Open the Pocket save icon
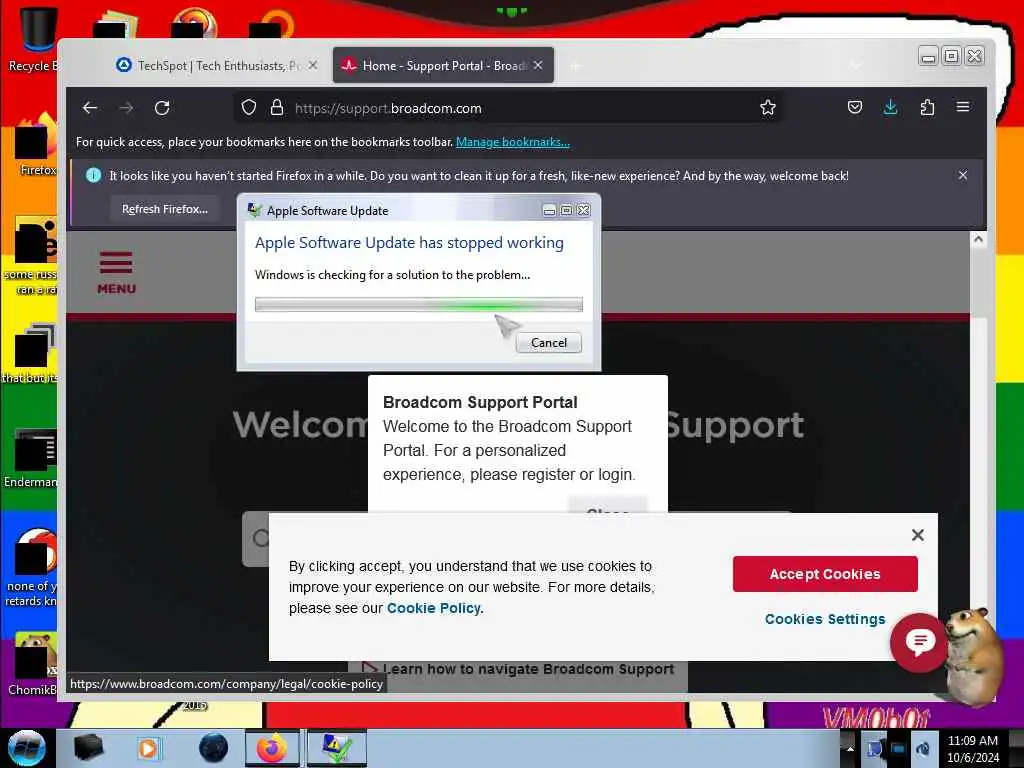The height and width of the screenshot is (768, 1024). pyautogui.click(x=855, y=108)
